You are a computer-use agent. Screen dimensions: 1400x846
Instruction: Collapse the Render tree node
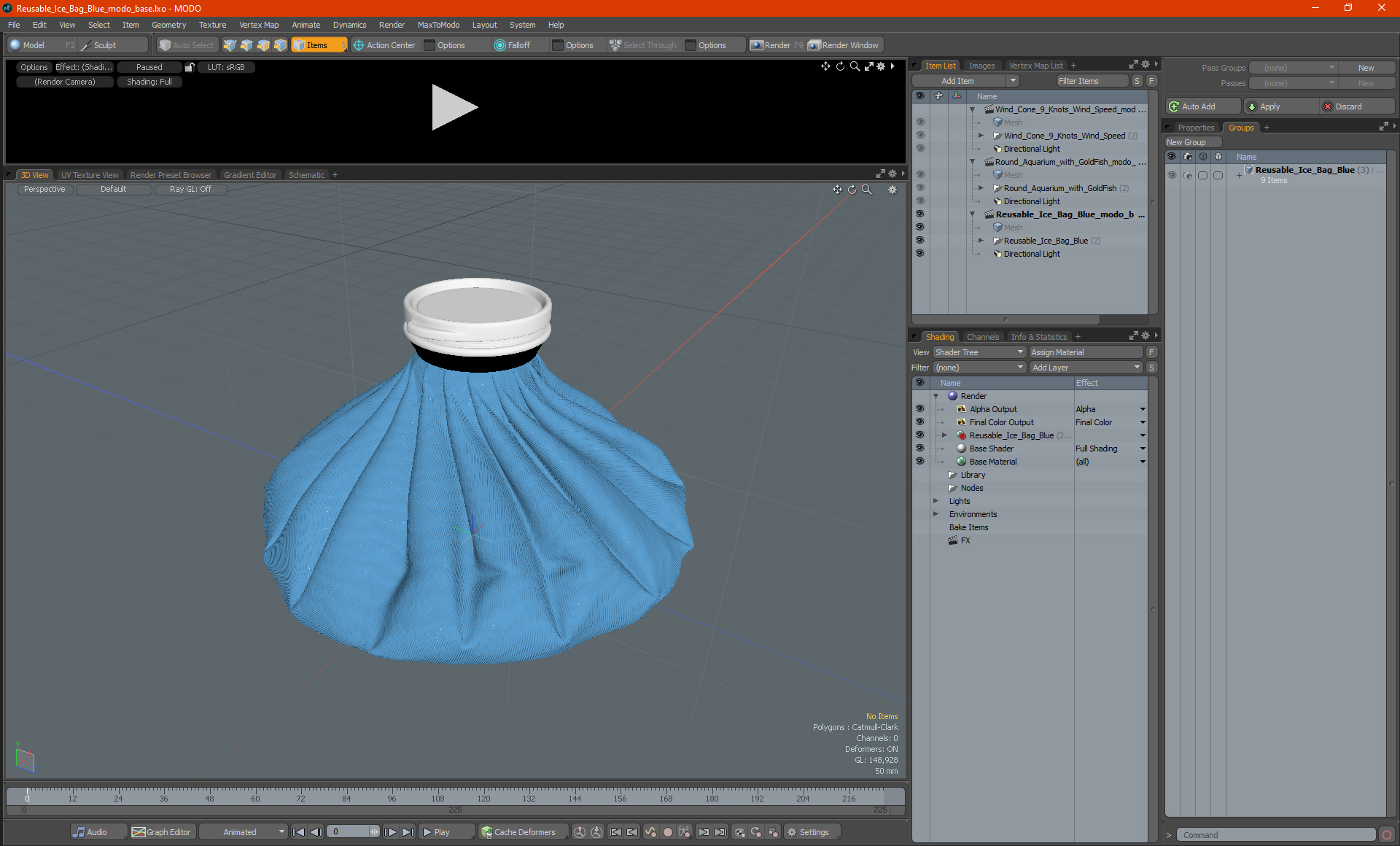(x=936, y=396)
